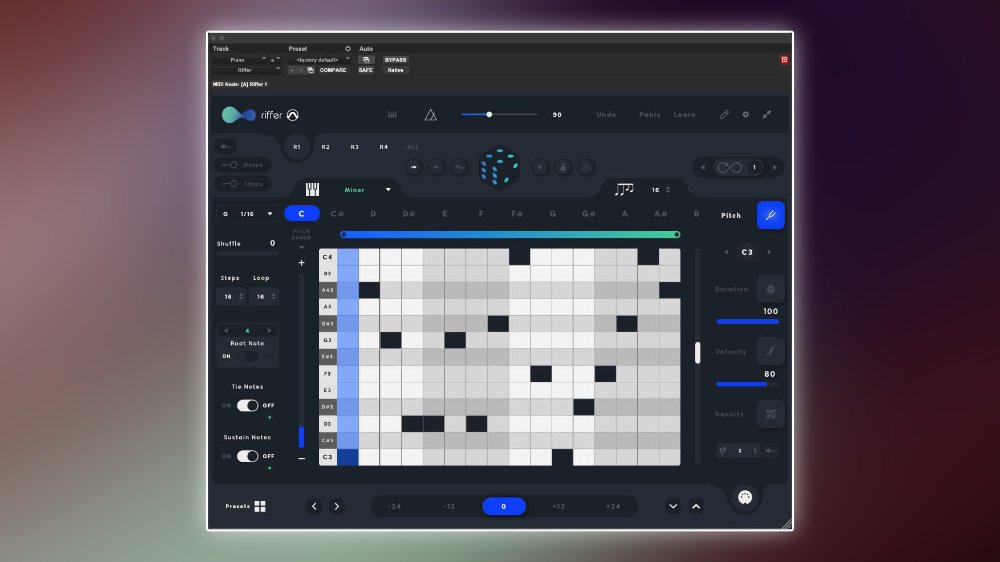Select the R2 riff tab
Image resolution: width=1000 pixels, height=562 pixels.
(x=326, y=147)
